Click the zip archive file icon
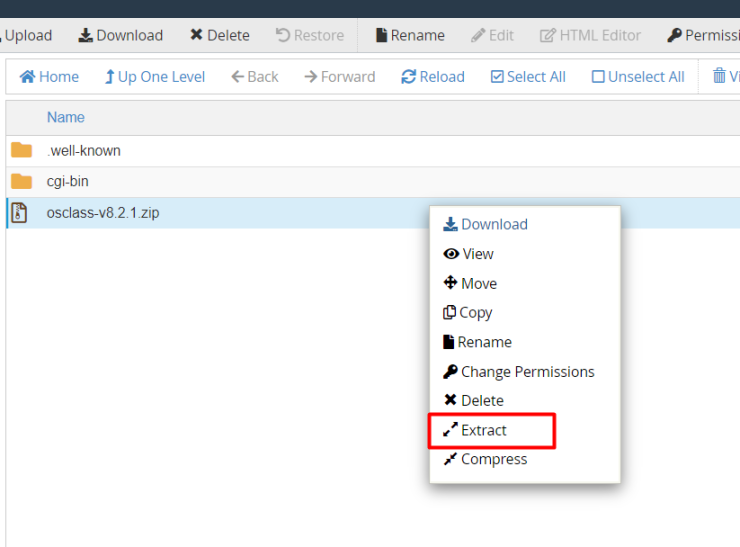The height and width of the screenshot is (547, 740). (19, 212)
